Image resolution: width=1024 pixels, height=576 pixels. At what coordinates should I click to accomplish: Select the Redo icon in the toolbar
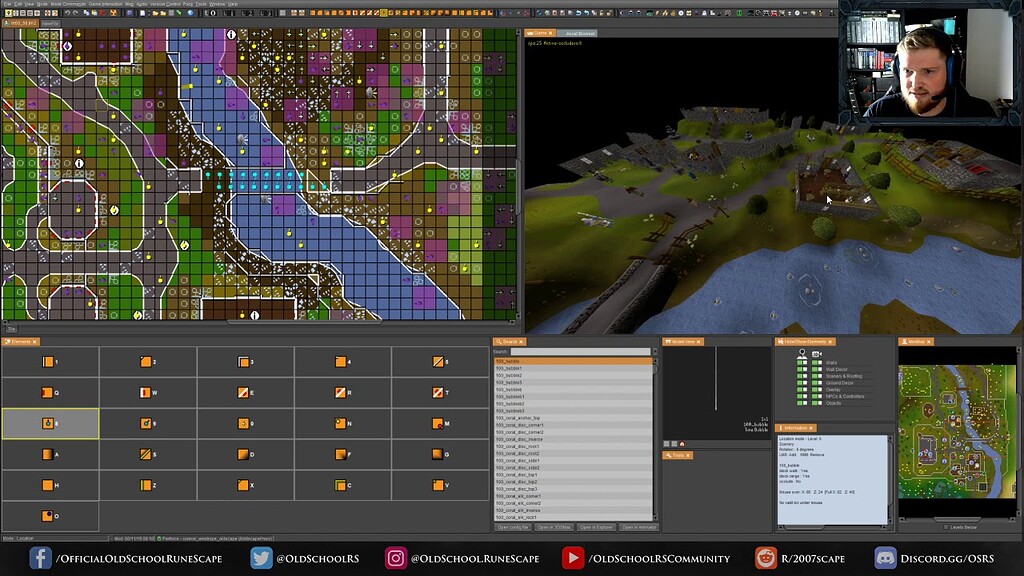click(x=74, y=15)
